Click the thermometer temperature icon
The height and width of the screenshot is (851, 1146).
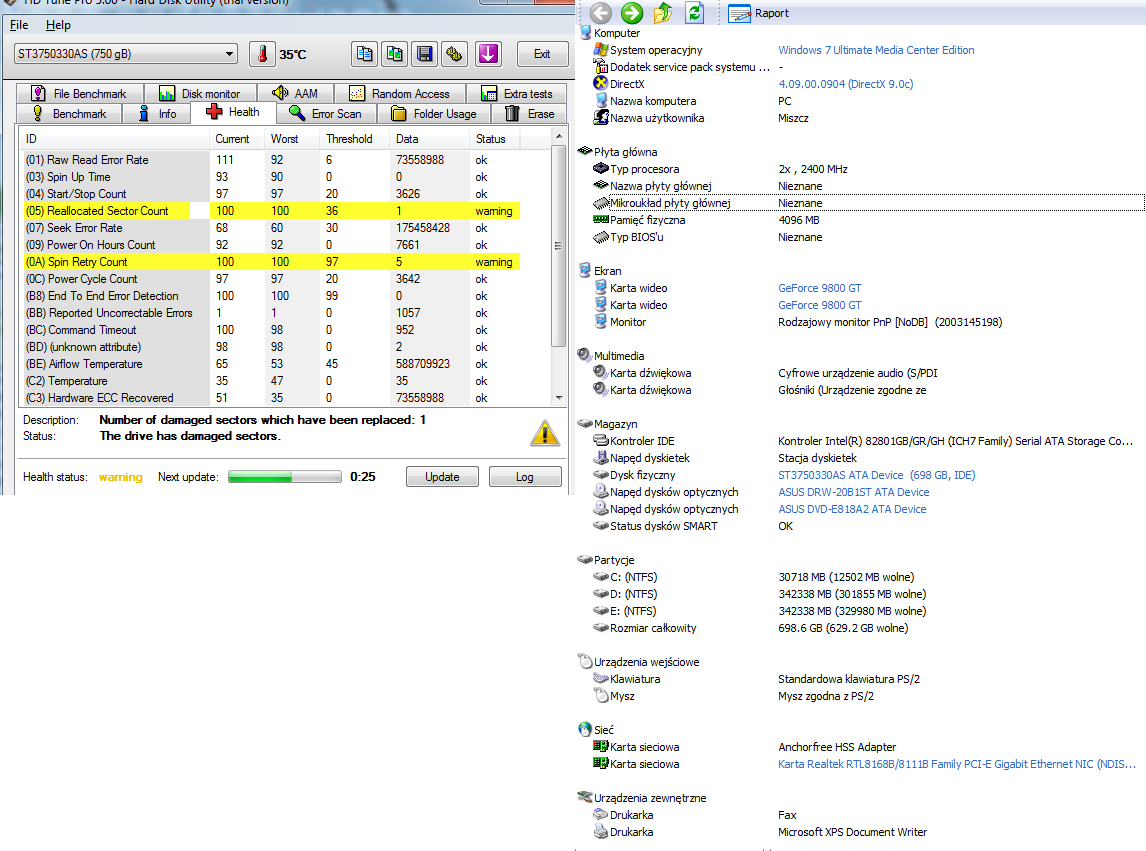tap(262, 54)
